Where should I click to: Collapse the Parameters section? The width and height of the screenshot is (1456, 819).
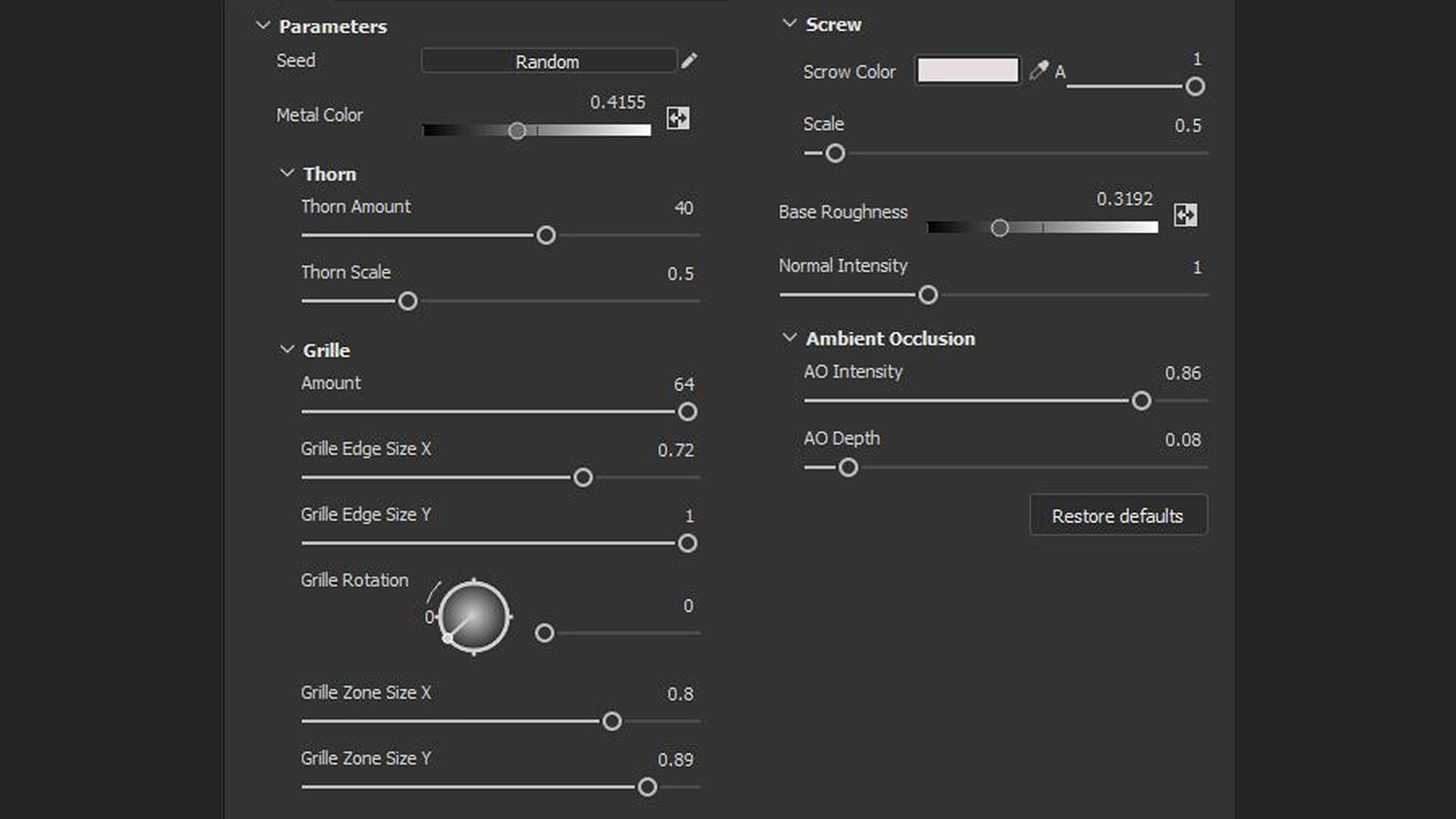coord(263,26)
